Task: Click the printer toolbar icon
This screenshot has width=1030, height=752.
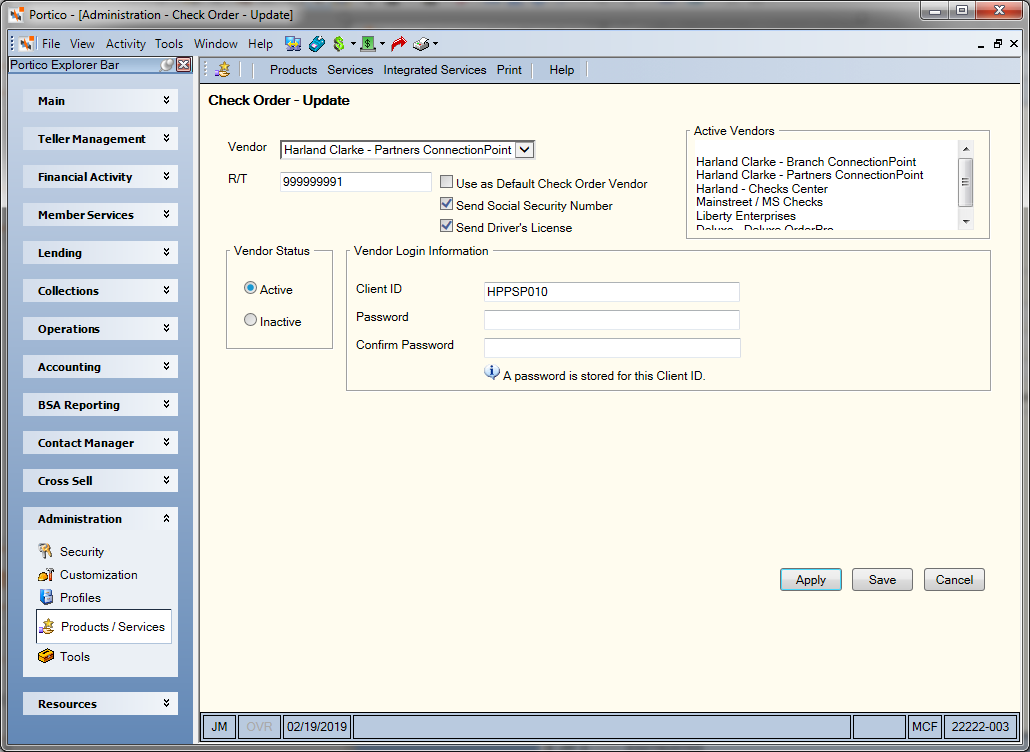Action: (421, 44)
